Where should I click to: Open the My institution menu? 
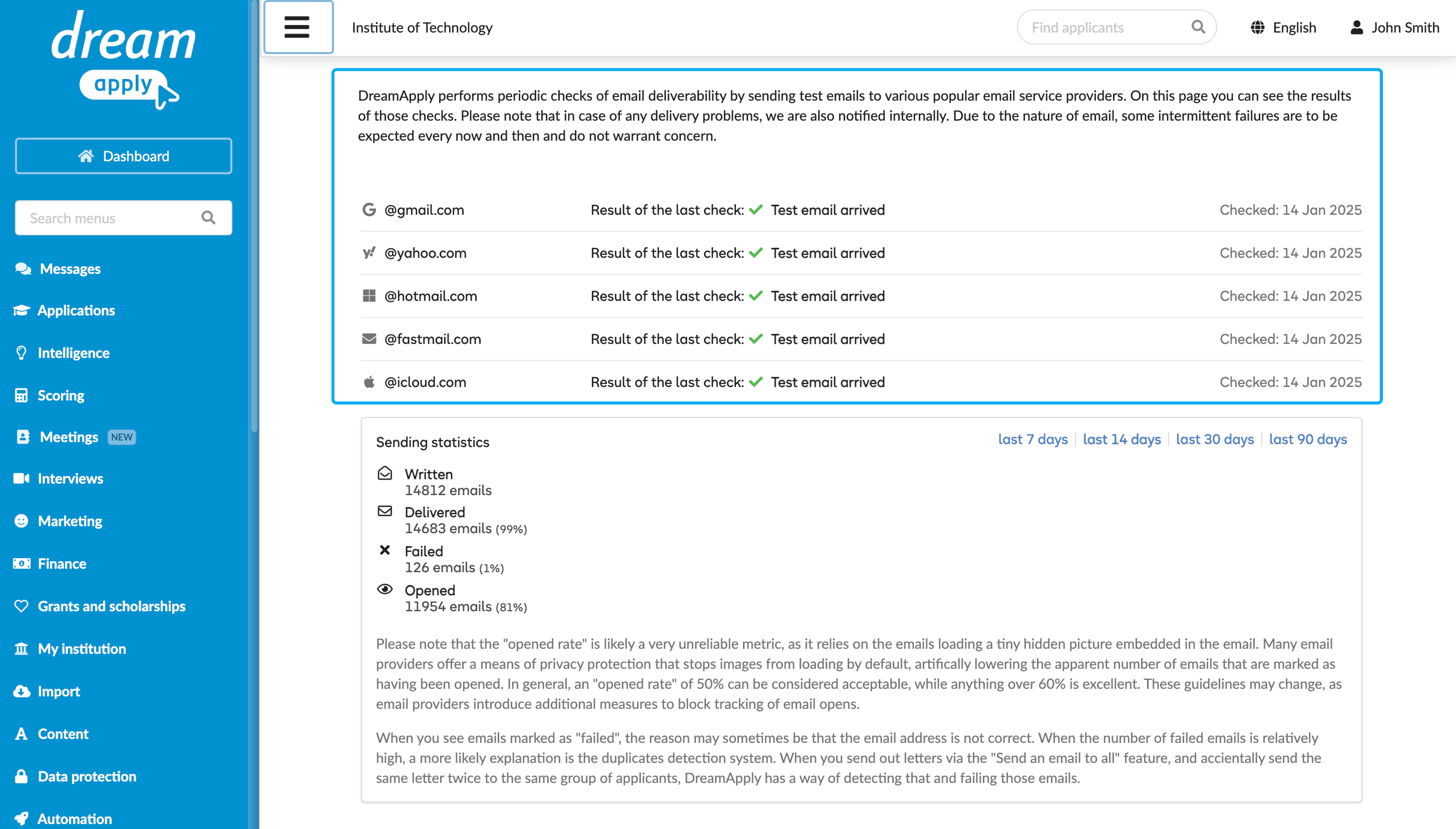click(x=82, y=648)
